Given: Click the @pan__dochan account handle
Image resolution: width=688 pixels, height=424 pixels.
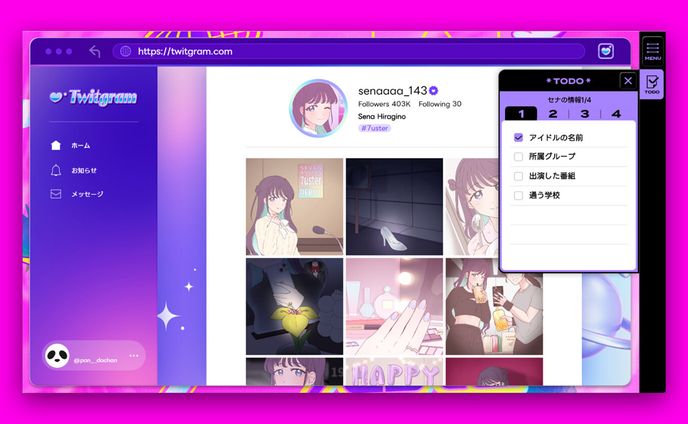Looking at the screenshot, I should pos(95,360).
